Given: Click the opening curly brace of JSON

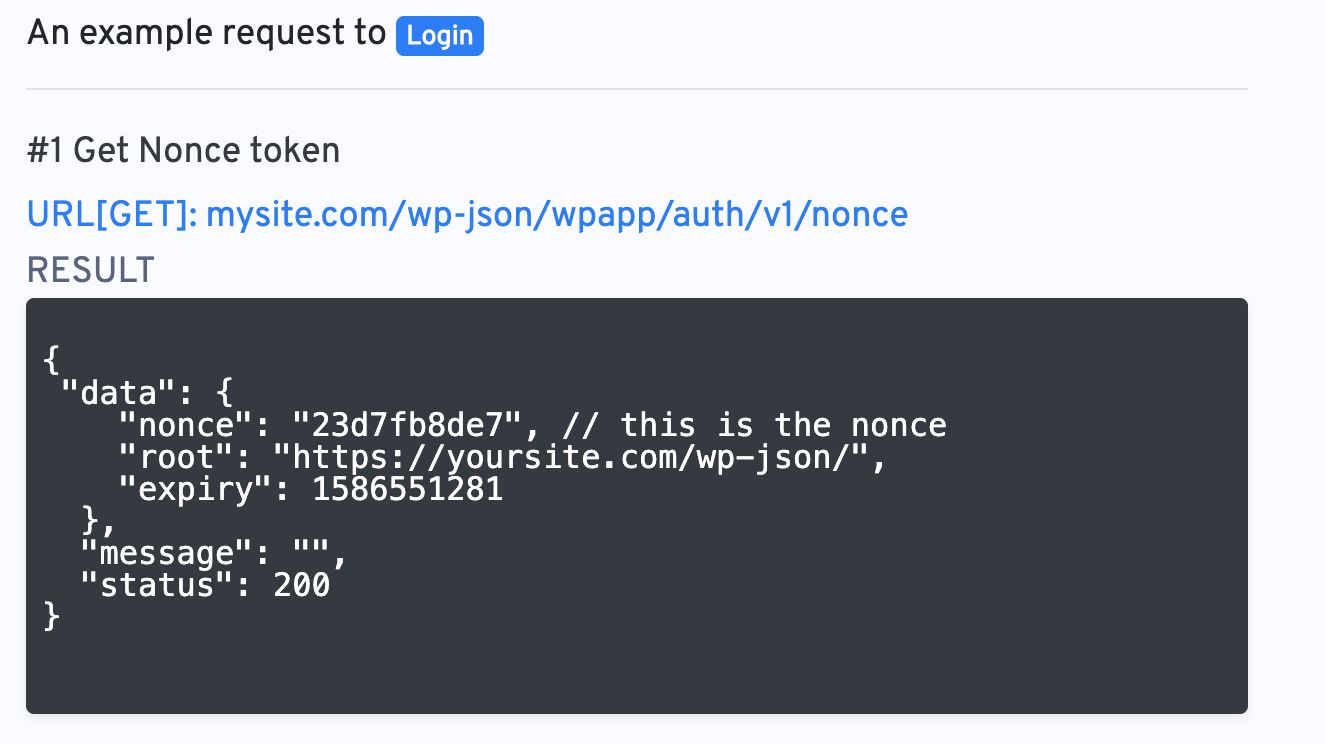Looking at the screenshot, I should (x=52, y=360).
